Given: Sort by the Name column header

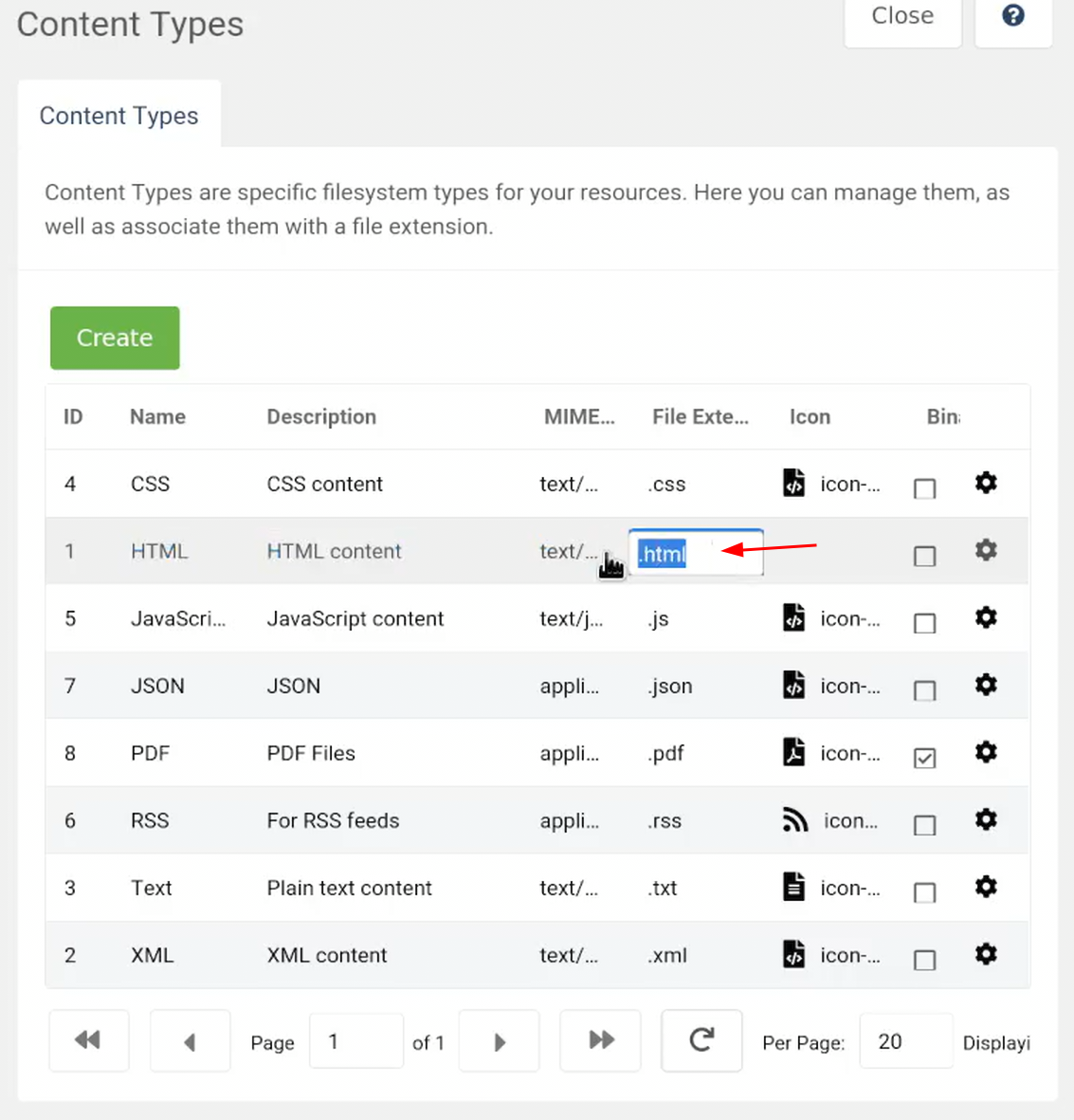Looking at the screenshot, I should [x=157, y=416].
